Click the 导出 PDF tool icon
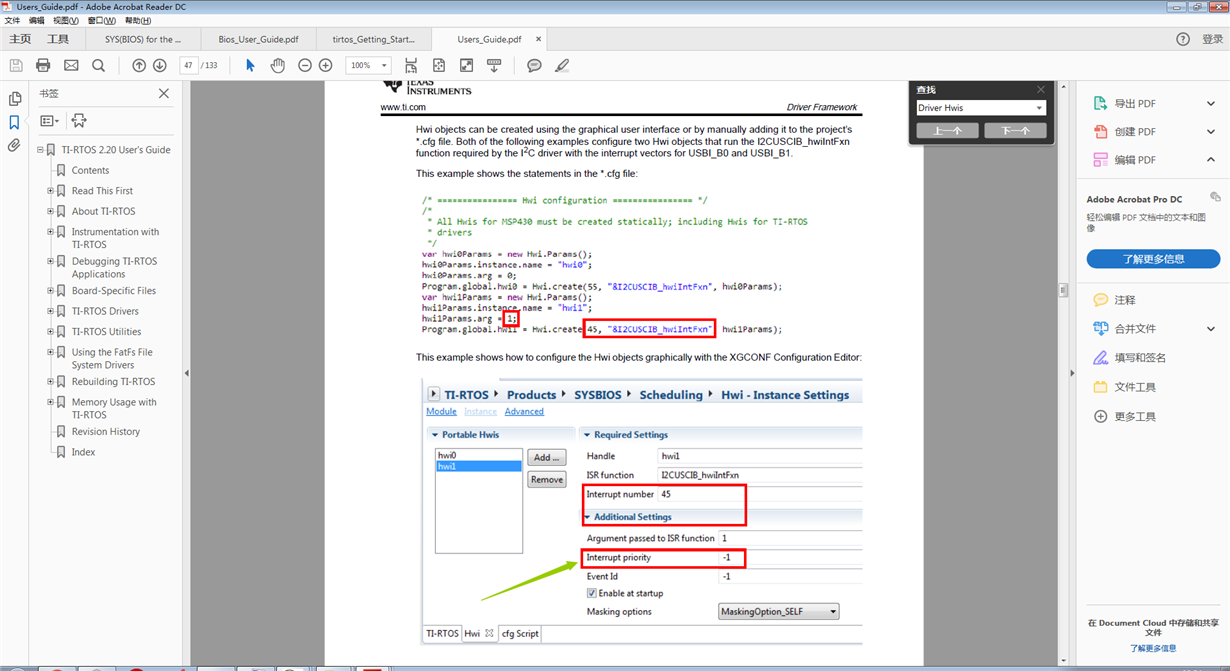1230x671 pixels. click(x=1100, y=103)
